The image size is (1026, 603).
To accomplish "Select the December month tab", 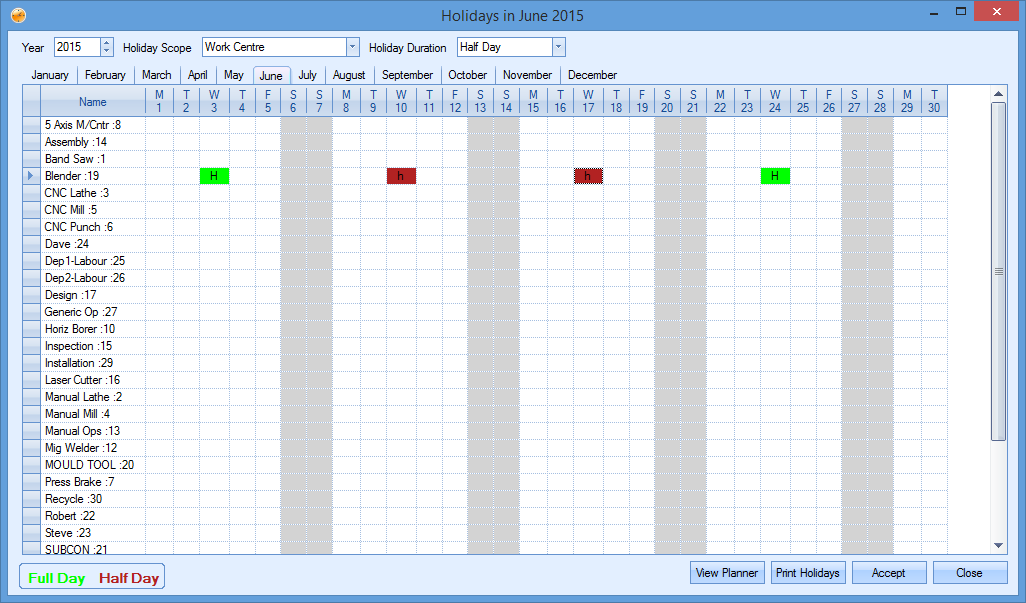I will (x=592, y=75).
